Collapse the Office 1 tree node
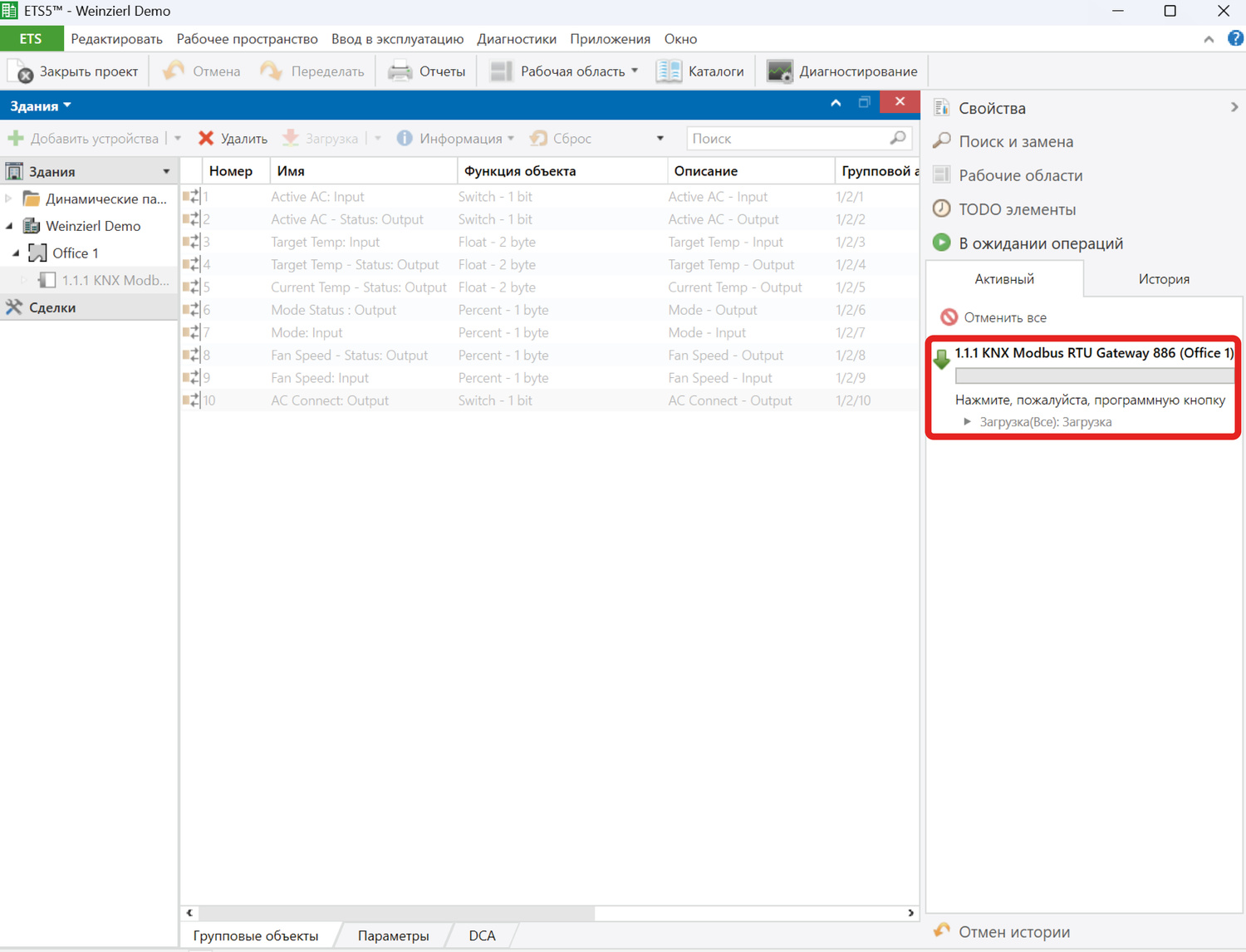 coord(16,253)
